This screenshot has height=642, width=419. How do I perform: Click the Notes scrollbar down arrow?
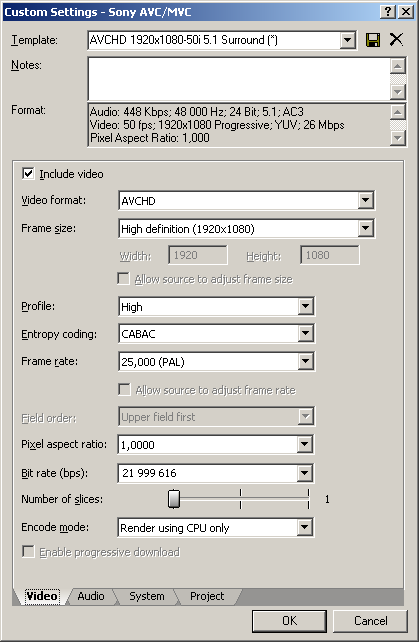click(x=398, y=91)
